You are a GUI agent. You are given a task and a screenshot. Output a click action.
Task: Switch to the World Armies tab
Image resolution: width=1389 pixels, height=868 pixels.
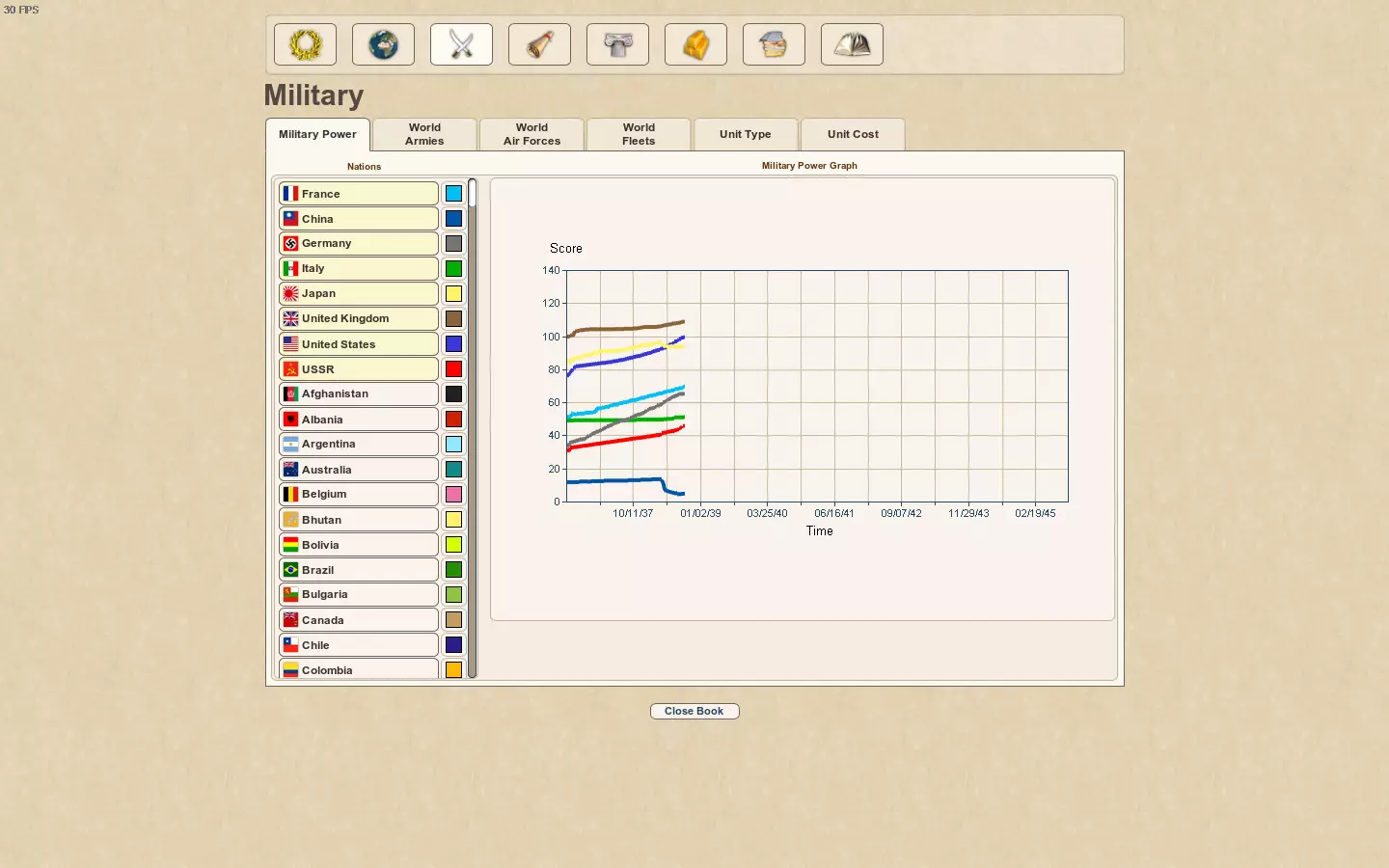(x=424, y=134)
